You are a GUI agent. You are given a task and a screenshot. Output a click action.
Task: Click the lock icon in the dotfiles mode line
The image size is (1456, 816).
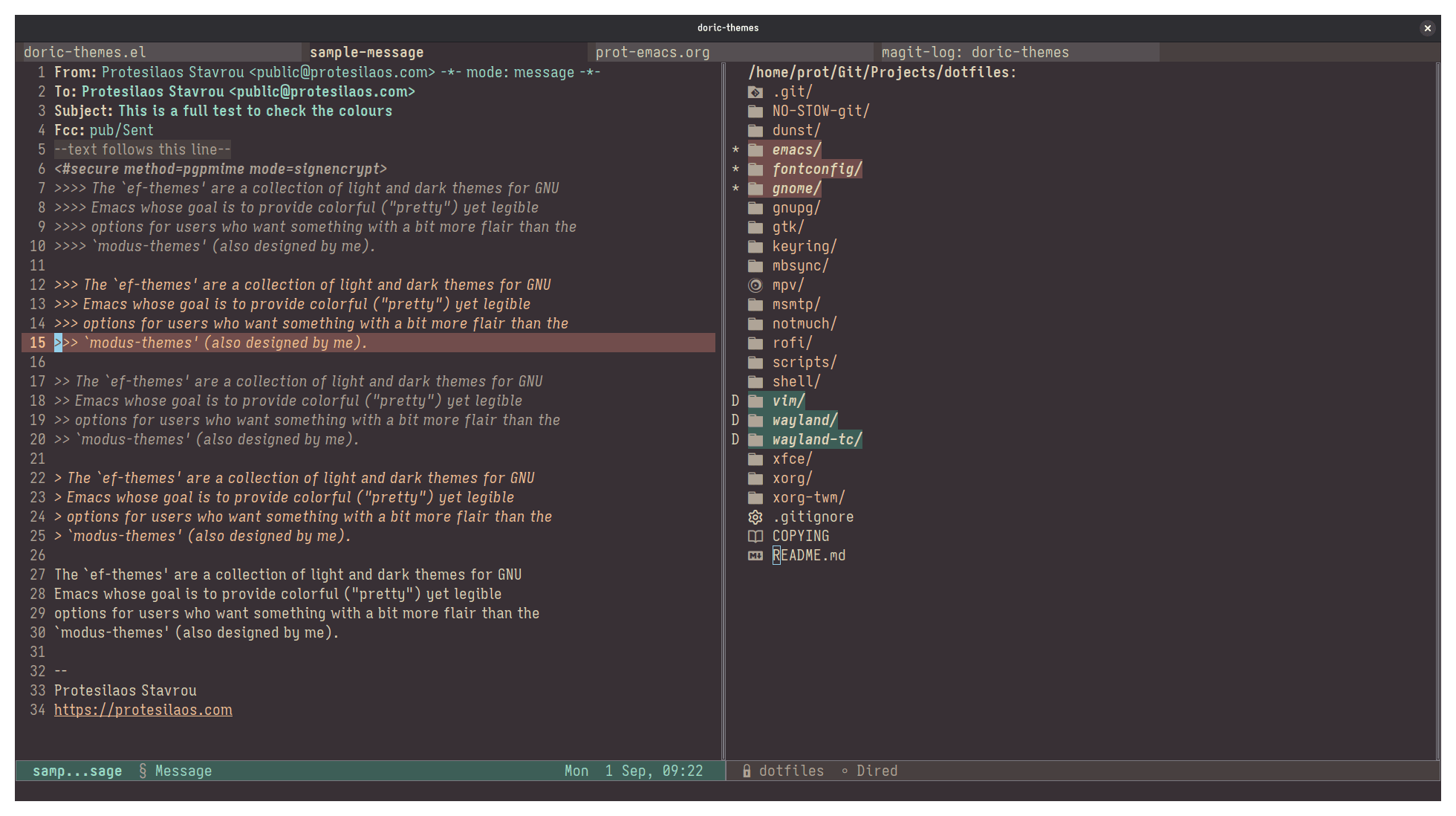point(747,771)
